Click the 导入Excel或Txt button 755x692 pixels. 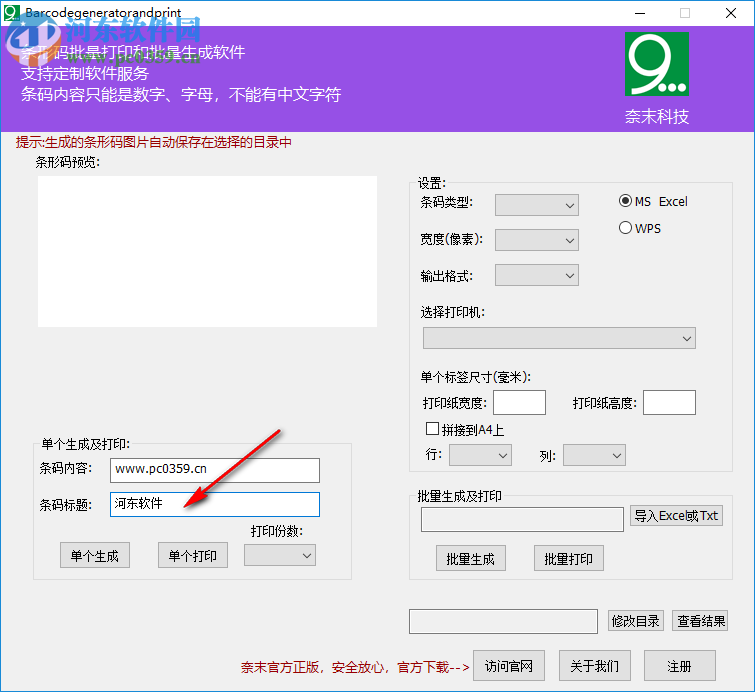[676, 516]
